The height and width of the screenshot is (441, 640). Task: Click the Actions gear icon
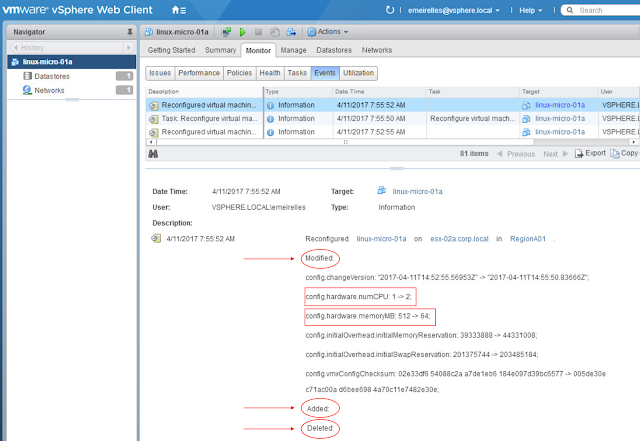tap(311, 32)
